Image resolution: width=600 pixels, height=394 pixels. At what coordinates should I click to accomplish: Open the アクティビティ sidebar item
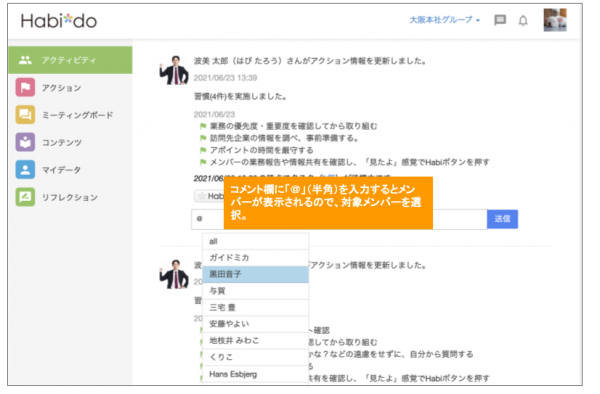(70, 60)
